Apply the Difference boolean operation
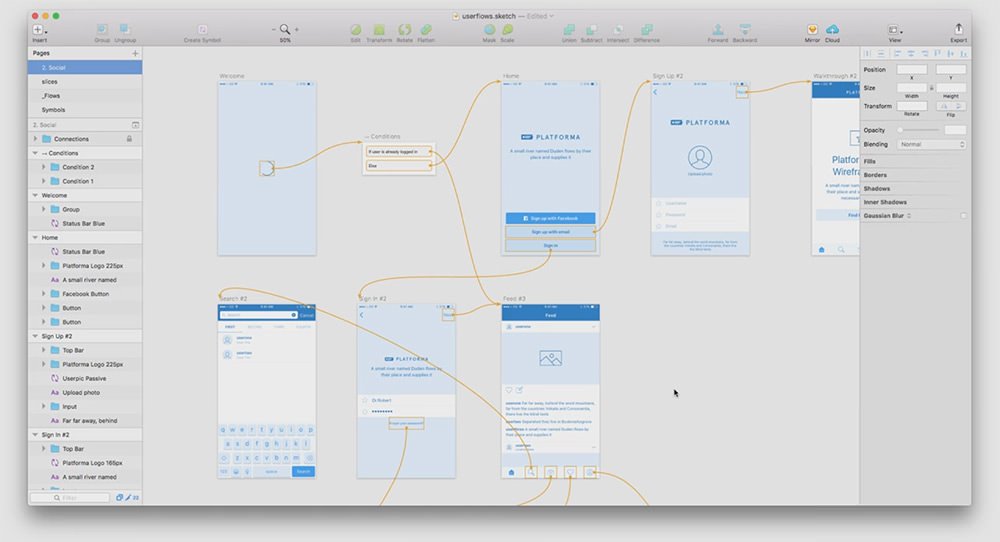The image size is (1000, 542). click(x=647, y=29)
